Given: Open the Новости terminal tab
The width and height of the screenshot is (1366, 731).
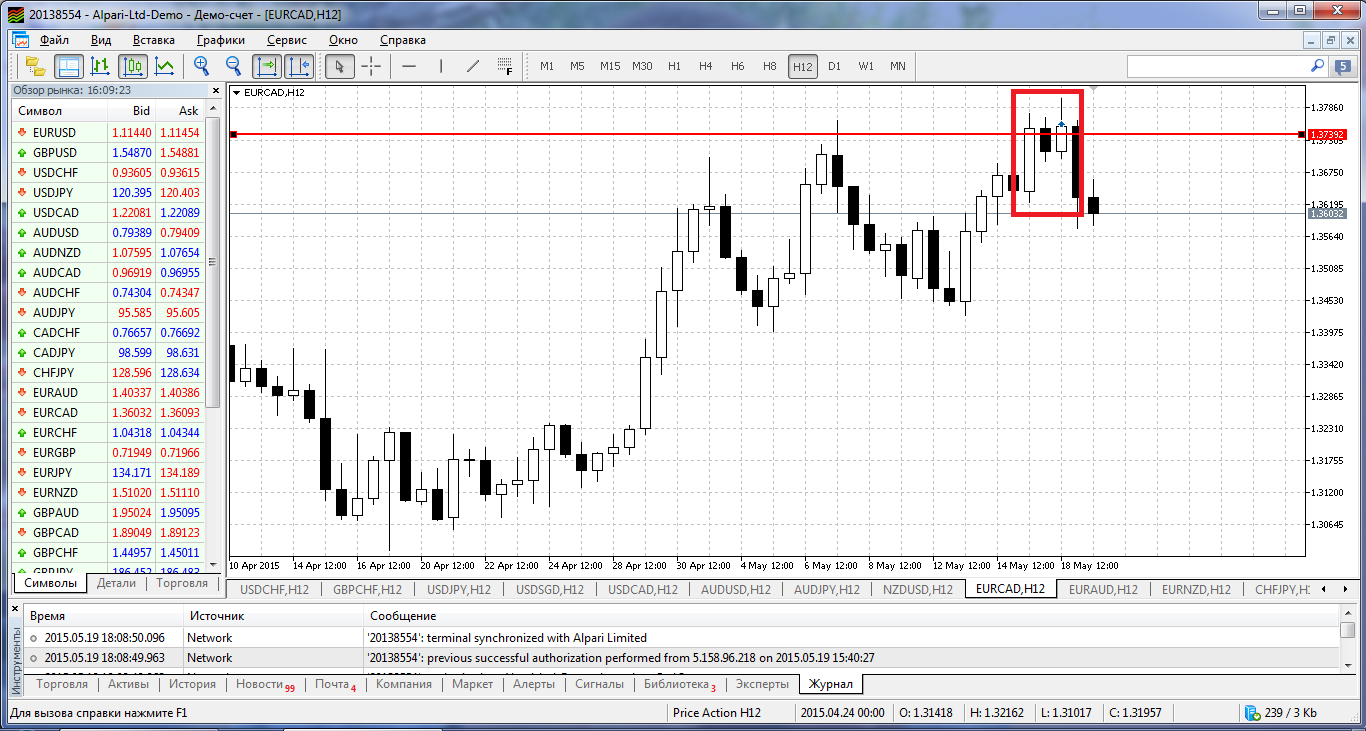Looking at the screenshot, I should [265, 685].
